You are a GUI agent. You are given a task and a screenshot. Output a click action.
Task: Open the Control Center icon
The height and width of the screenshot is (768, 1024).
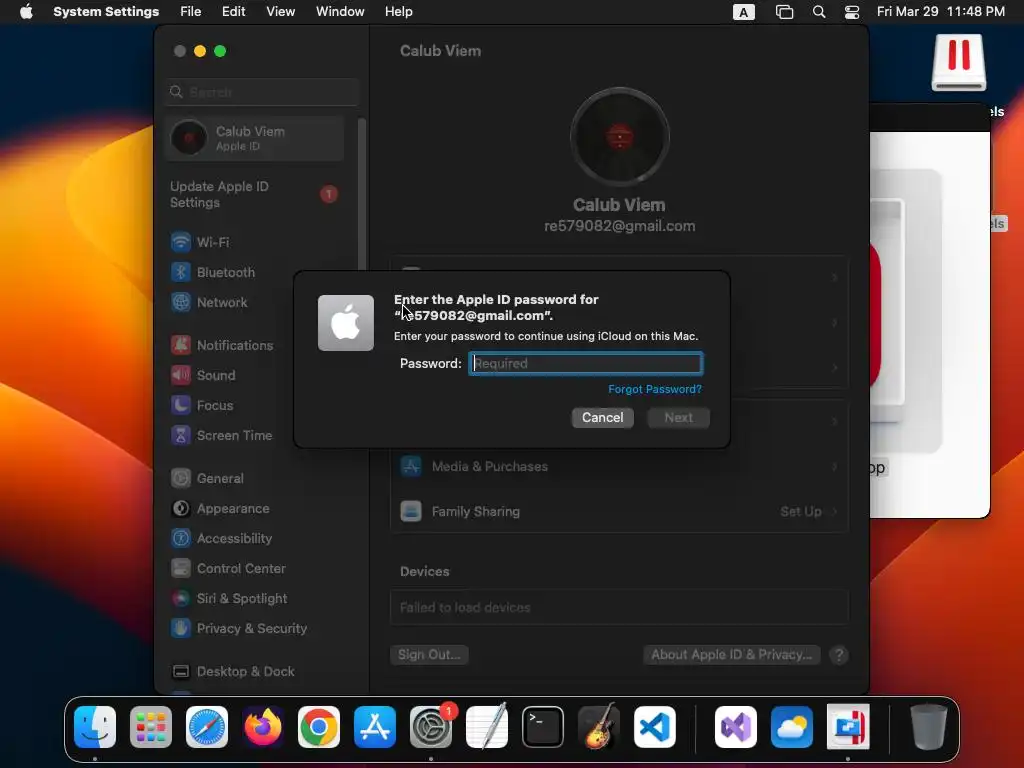click(181, 568)
